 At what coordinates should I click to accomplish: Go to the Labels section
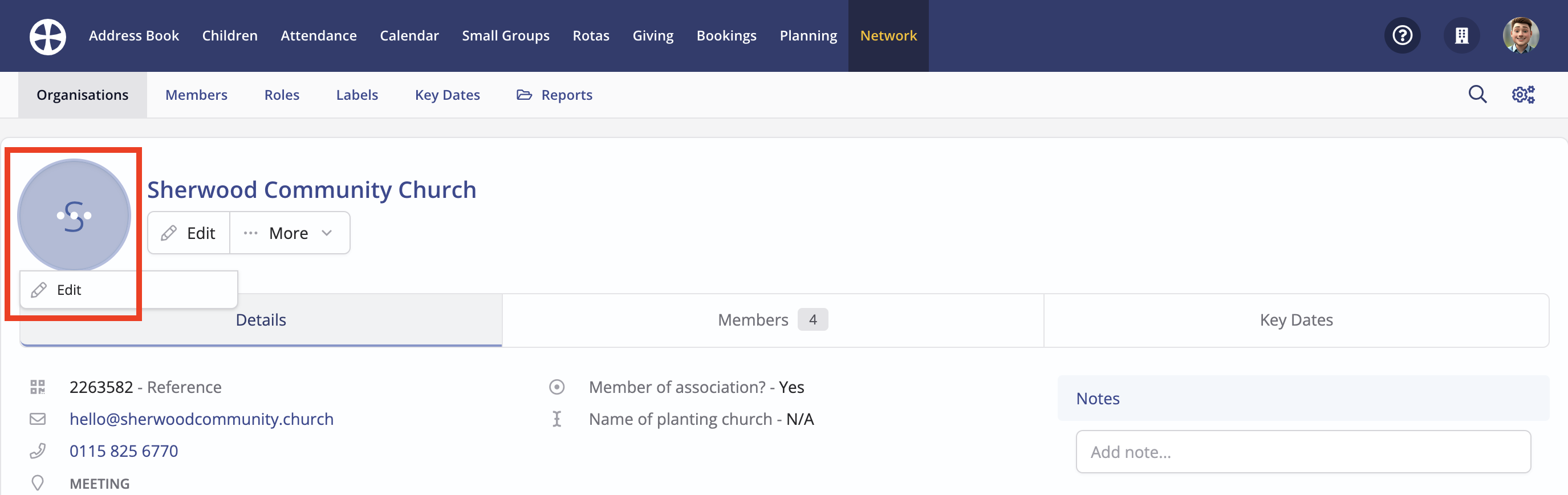[357, 95]
